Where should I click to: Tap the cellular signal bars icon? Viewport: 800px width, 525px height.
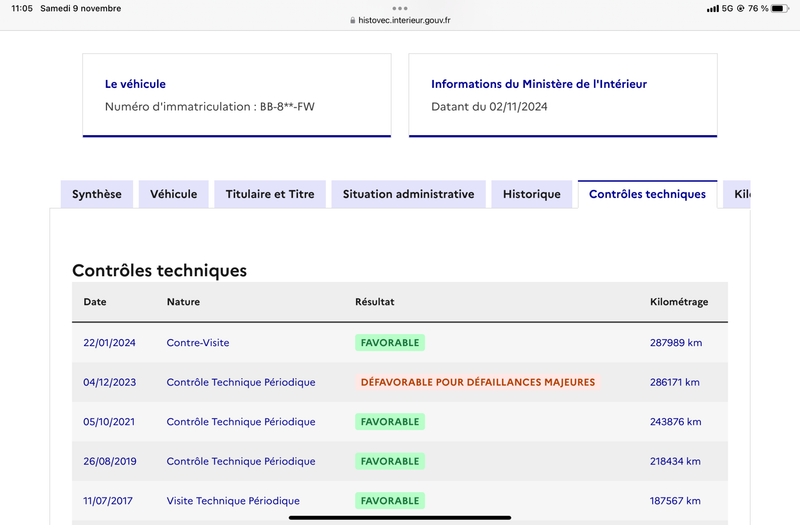pos(713,9)
